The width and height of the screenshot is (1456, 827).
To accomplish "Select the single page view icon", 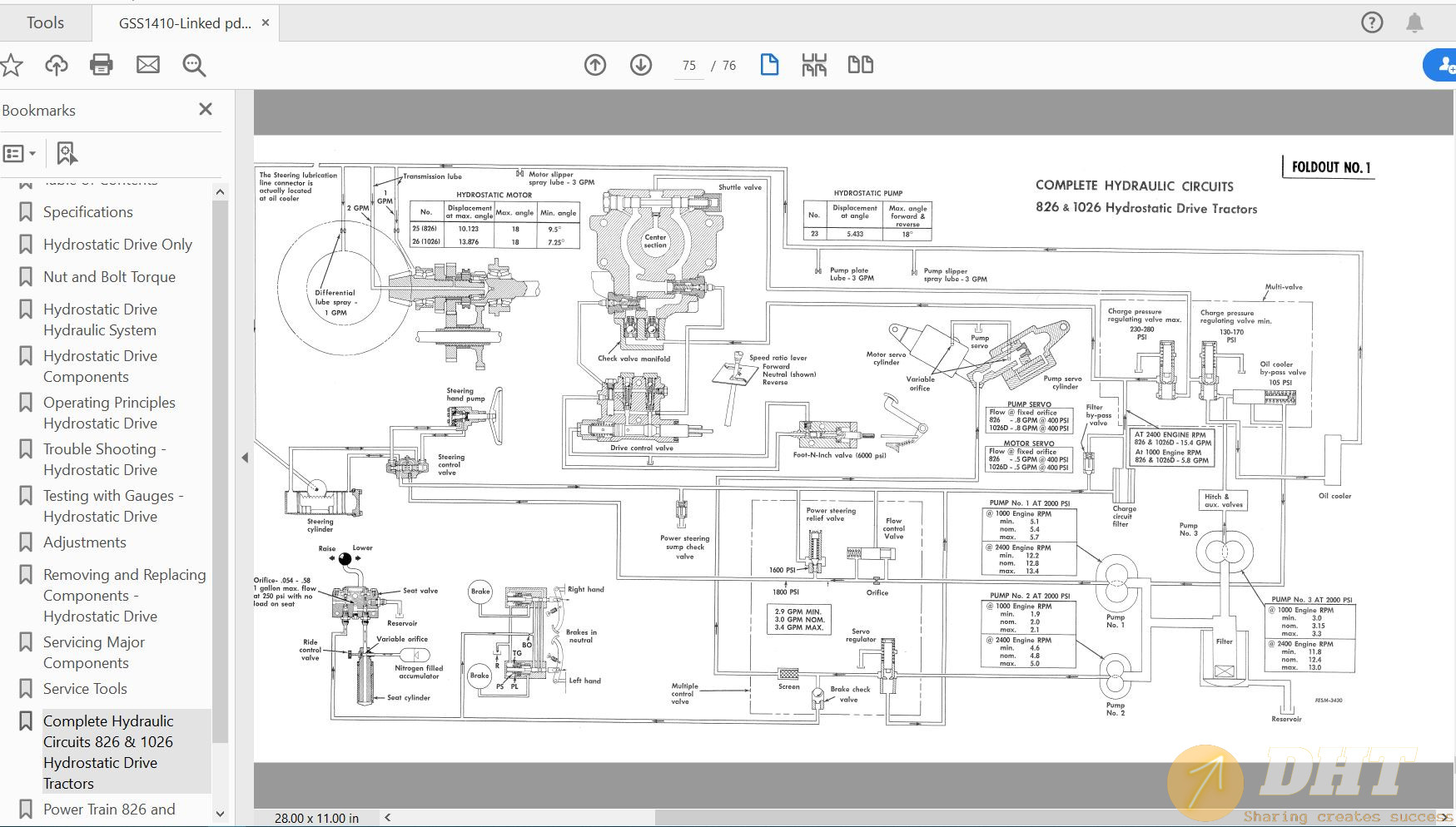I will click(769, 65).
